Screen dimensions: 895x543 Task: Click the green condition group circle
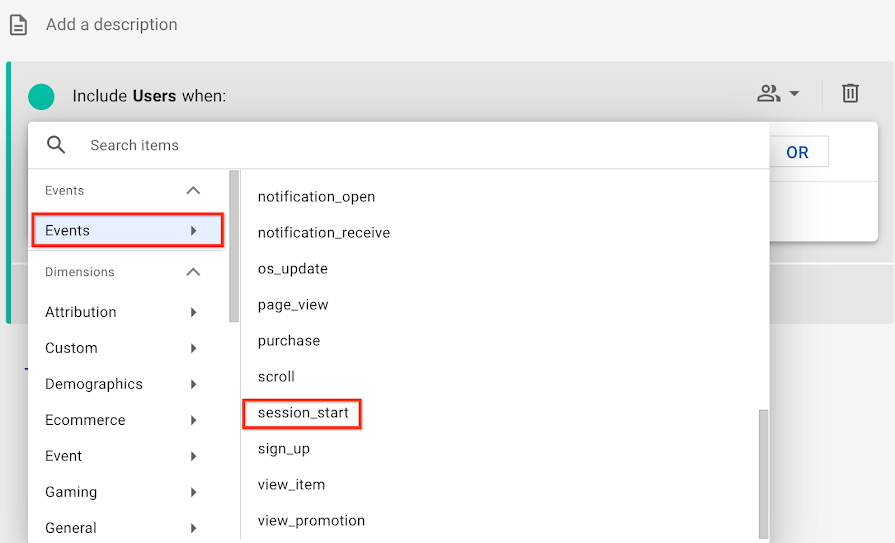41,96
